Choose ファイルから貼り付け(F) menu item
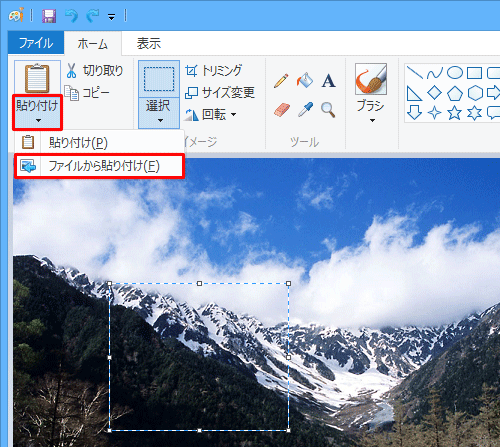 [99, 166]
